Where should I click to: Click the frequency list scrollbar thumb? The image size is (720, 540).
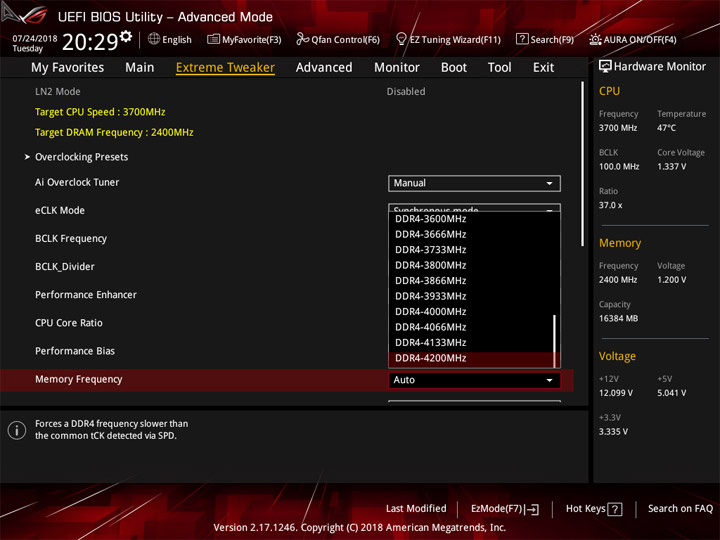[555, 341]
